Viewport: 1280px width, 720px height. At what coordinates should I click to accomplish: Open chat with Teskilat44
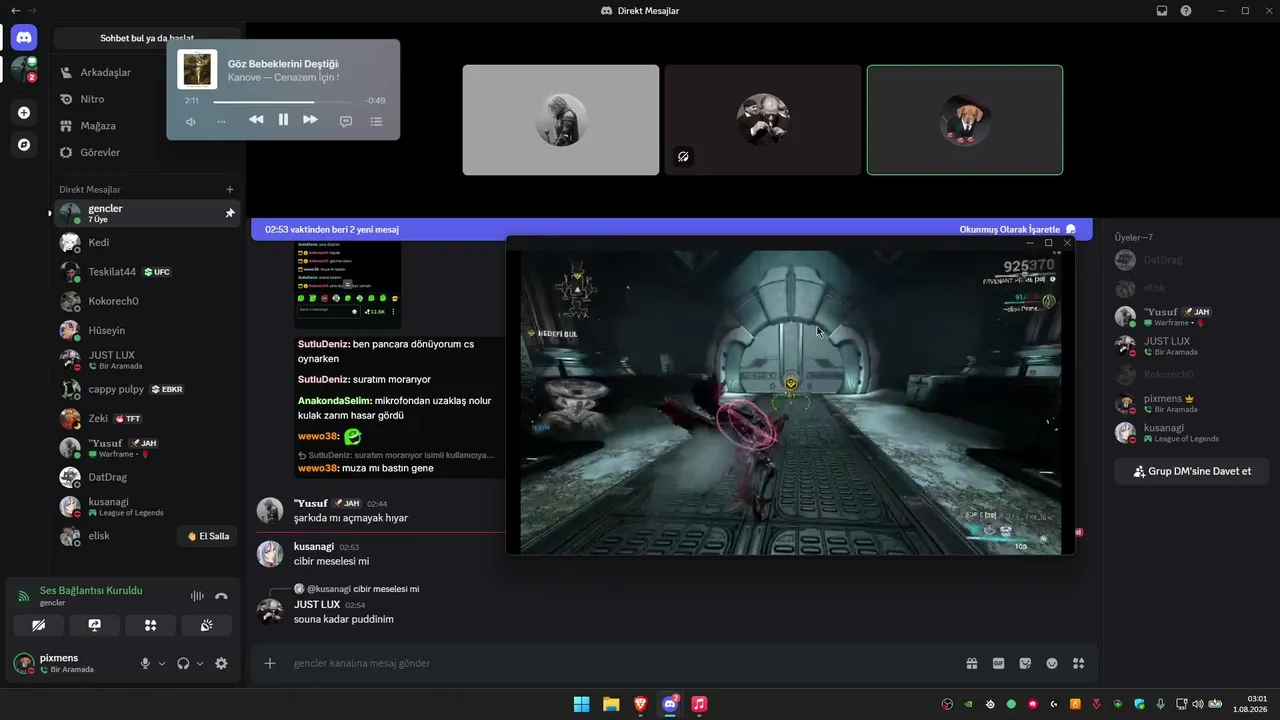pos(148,272)
